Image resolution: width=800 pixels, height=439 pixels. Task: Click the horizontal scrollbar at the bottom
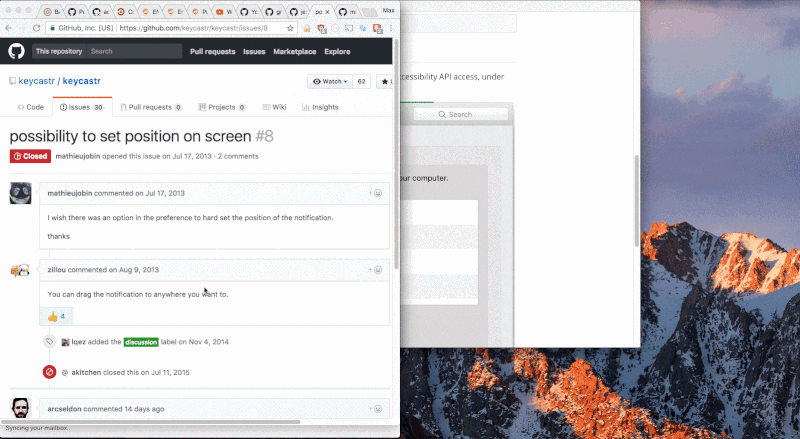pyautogui.click(x=151, y=422)
